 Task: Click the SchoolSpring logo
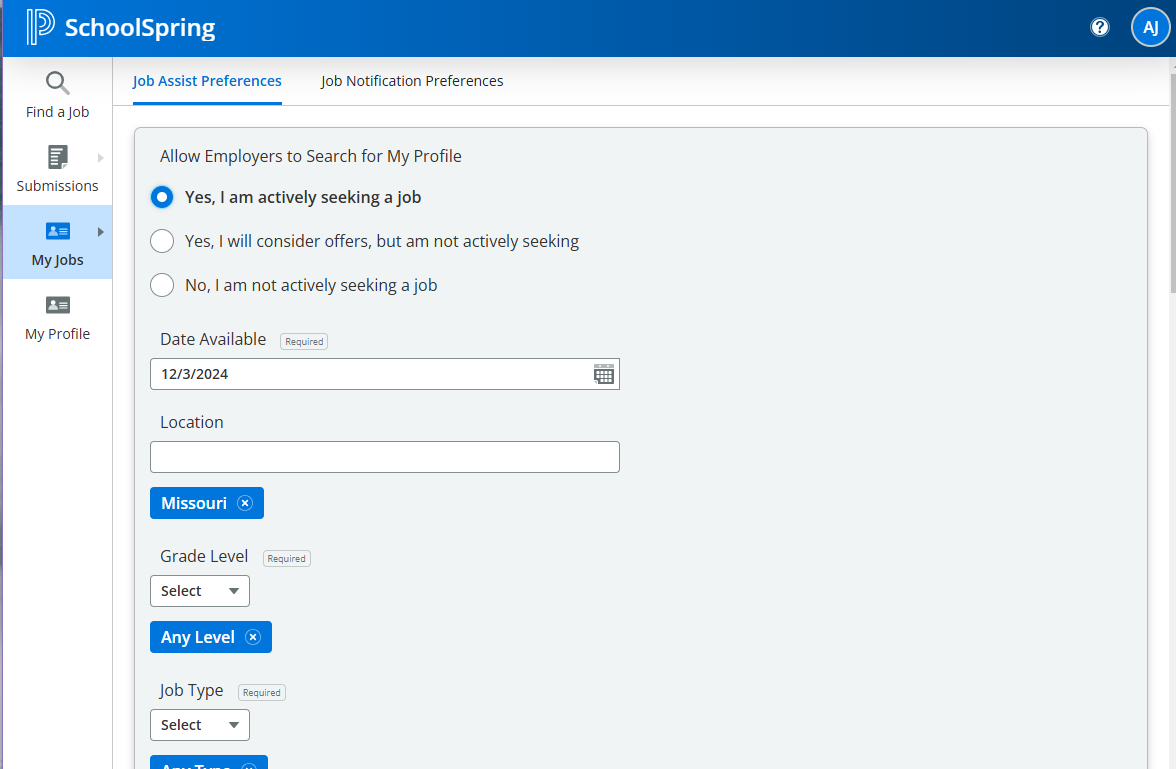120,27
